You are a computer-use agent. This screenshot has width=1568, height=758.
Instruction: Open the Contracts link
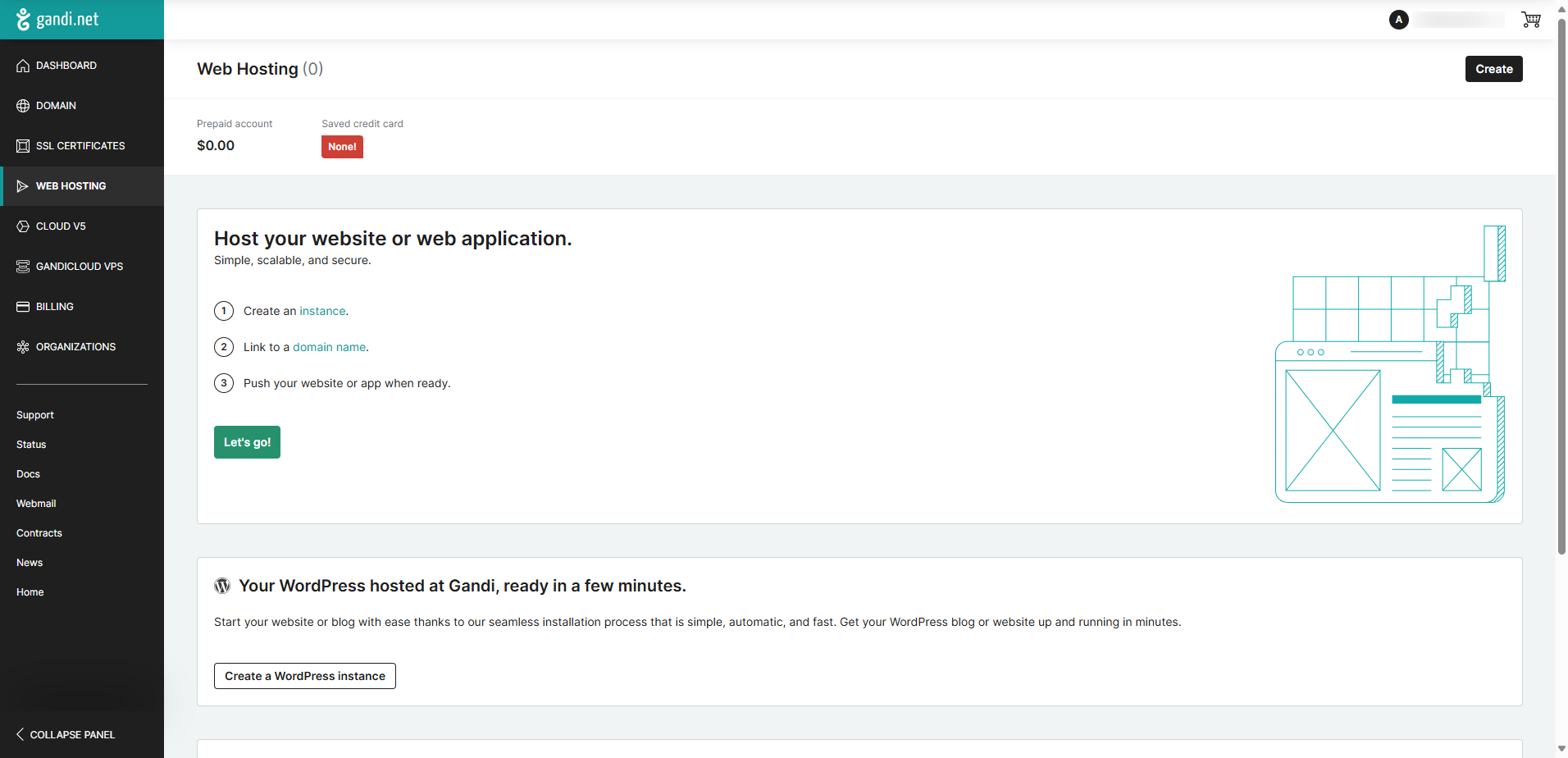(x=39, y=533)
